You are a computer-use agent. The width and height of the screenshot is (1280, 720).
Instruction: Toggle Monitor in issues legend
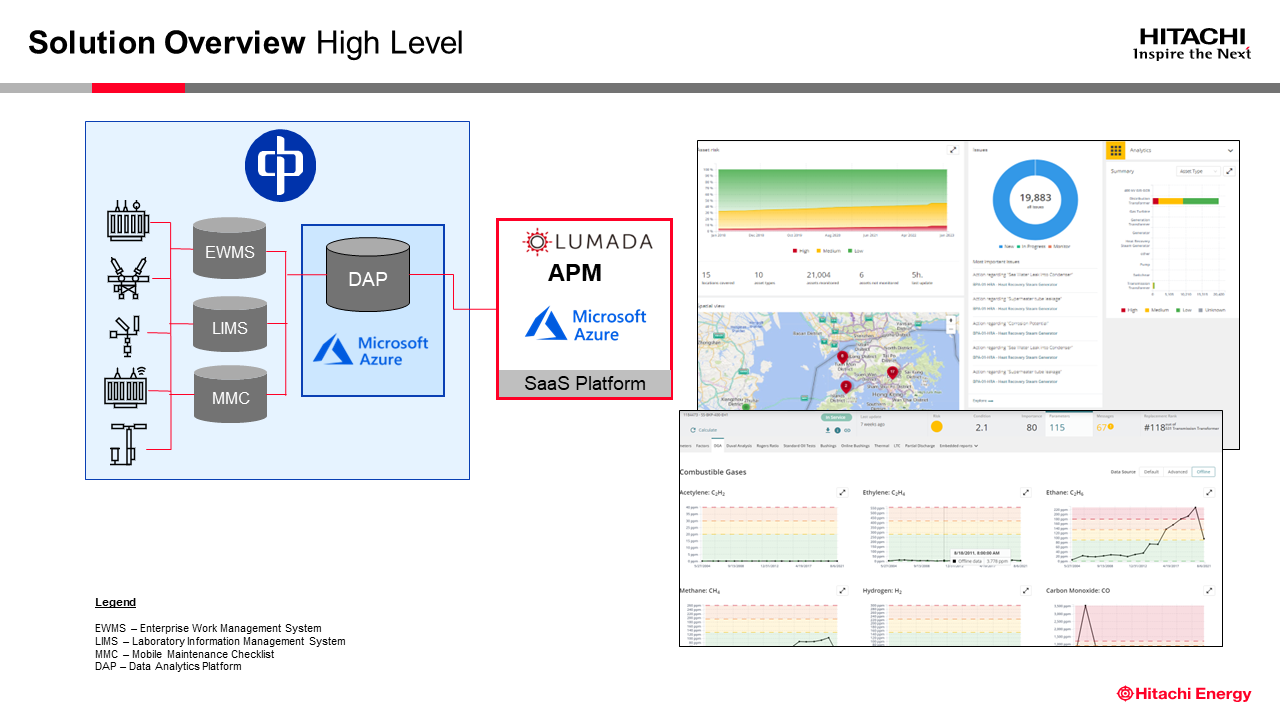pyautogui.click(x=1059, y=246)
